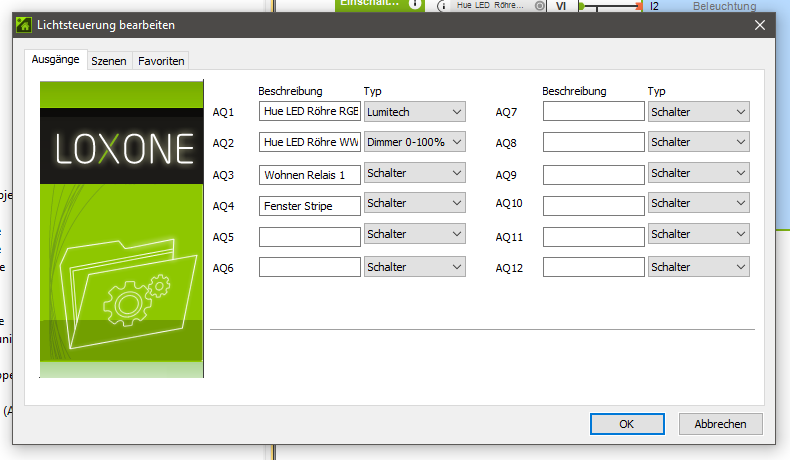790x460 pixels.
Task: Click the AQ1 description field Hue LED Röhre RGB
Action: (310, 111)
